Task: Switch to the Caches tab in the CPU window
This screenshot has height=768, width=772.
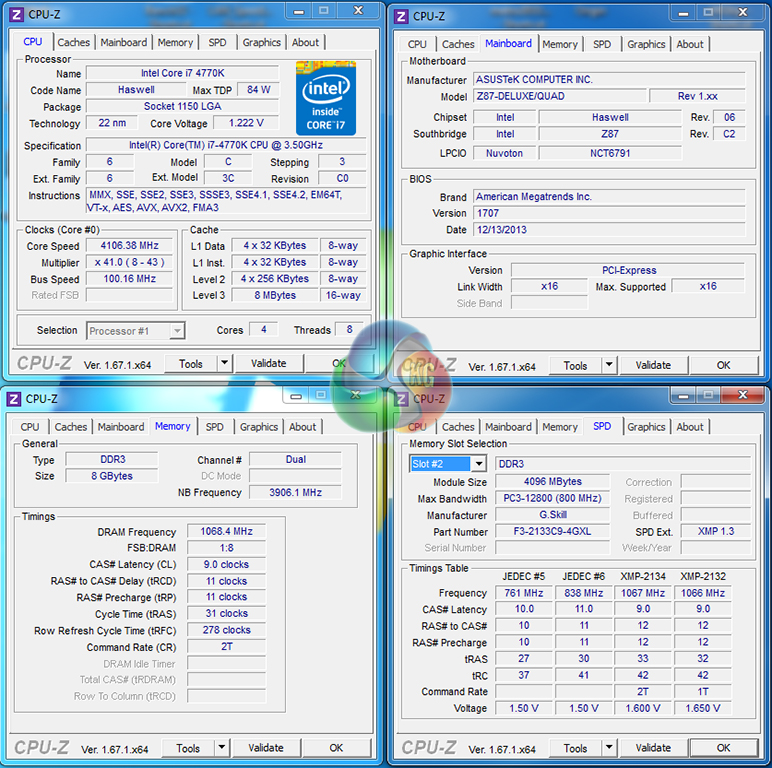Action: tap(73, 43)
